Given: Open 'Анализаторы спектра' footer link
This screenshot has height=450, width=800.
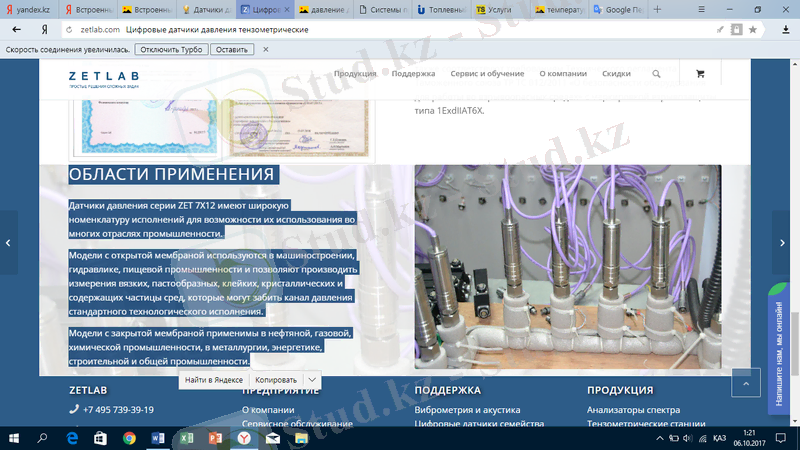Looking at the screenshot, I should 632,410.
